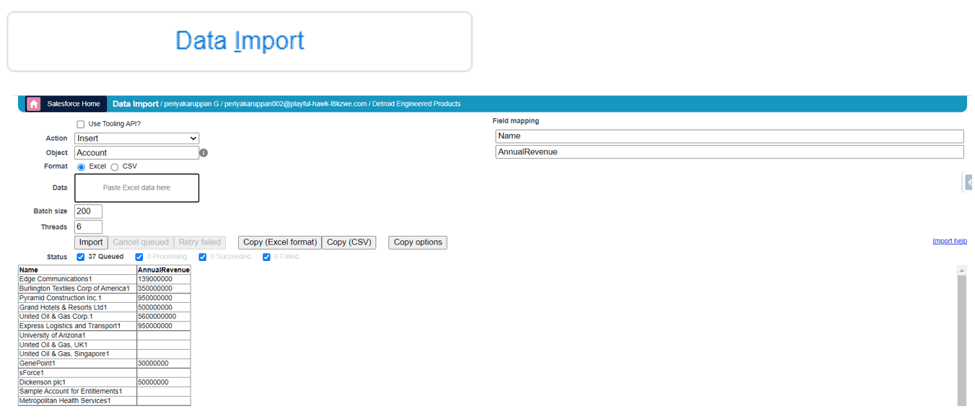Click the Object info icon

tap(203, 153)
